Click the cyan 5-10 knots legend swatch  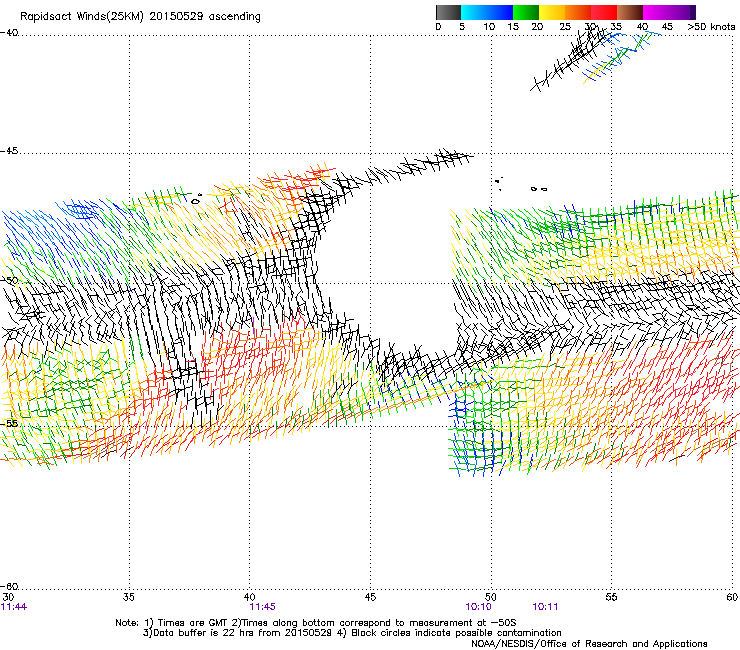point(474,12)
